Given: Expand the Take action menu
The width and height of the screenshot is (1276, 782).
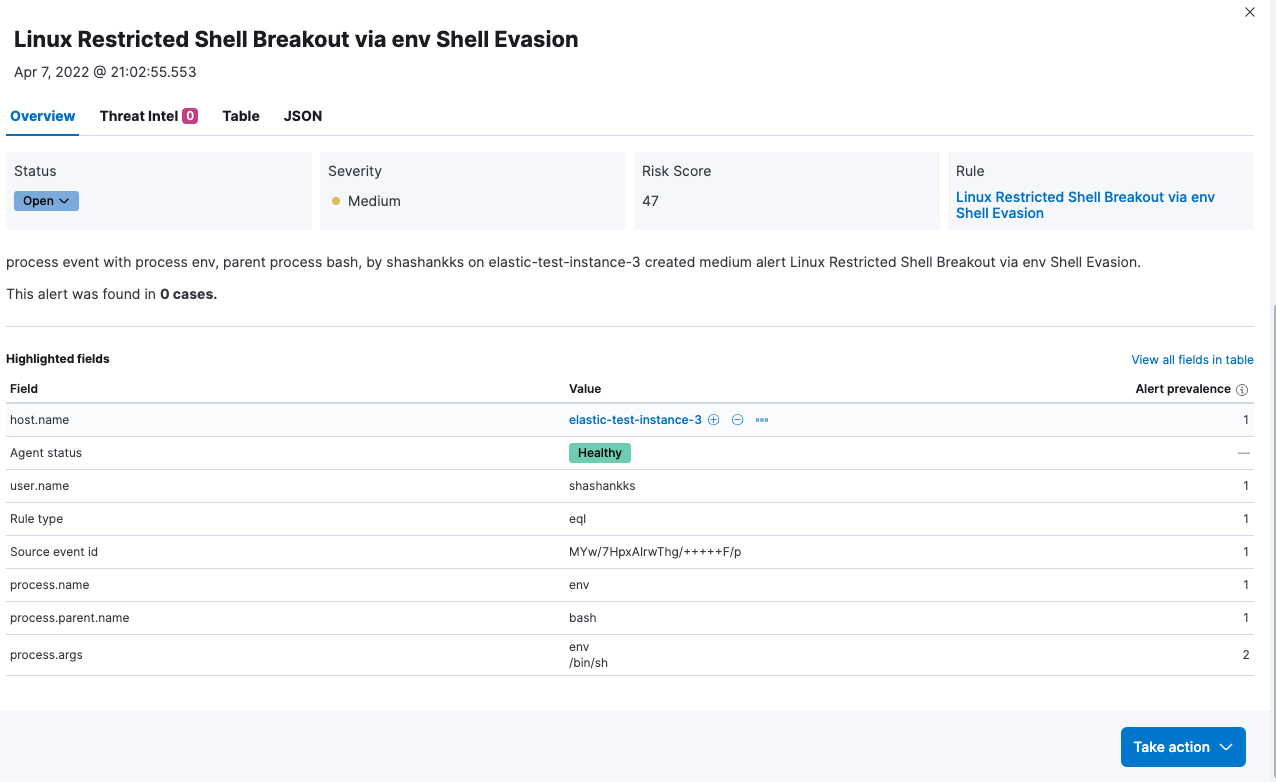Looking at the screenshot, I should click(1183, 747).
